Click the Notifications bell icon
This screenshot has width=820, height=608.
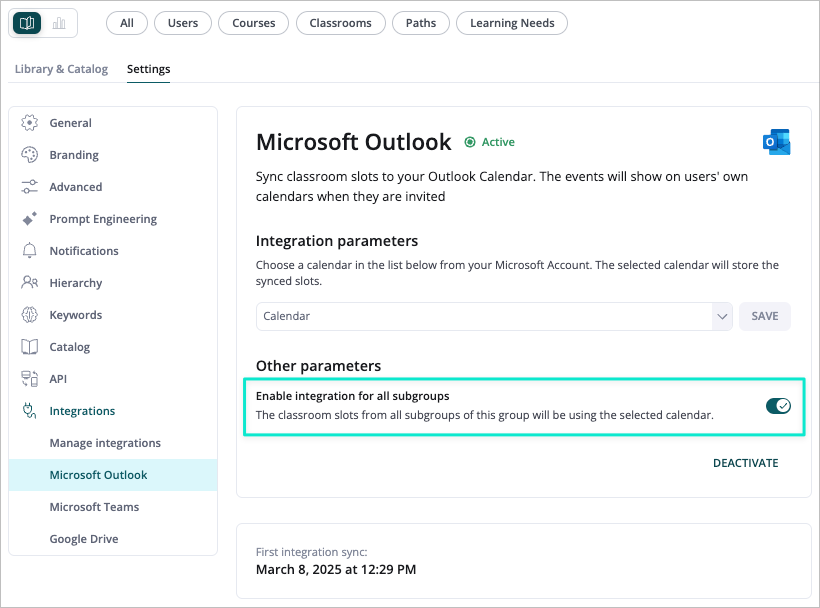coord(30,251)
